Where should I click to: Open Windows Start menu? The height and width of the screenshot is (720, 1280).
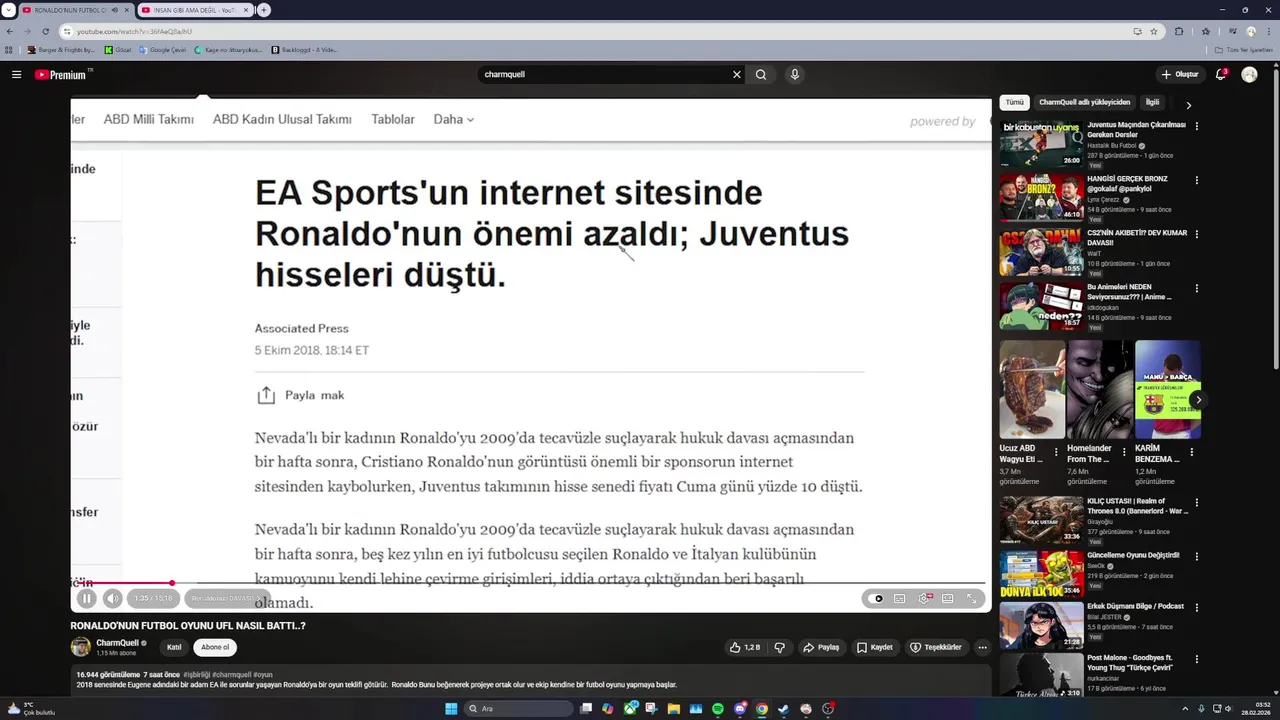tap(451, 709)
